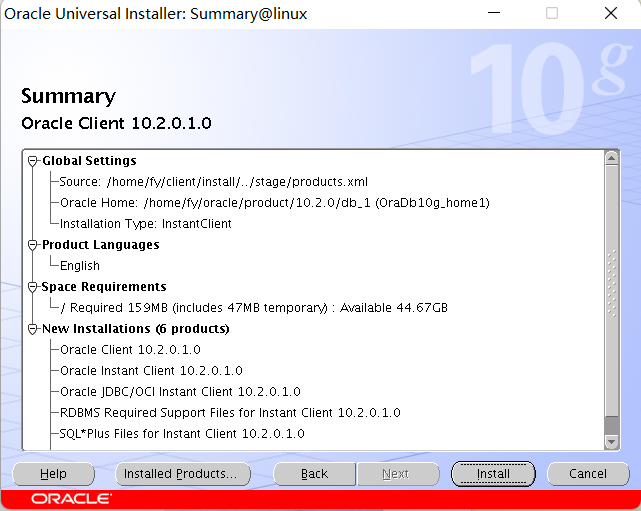641x511 pixels.
Task: Collapse the New Installations tree node
Action: coord(33,329)
